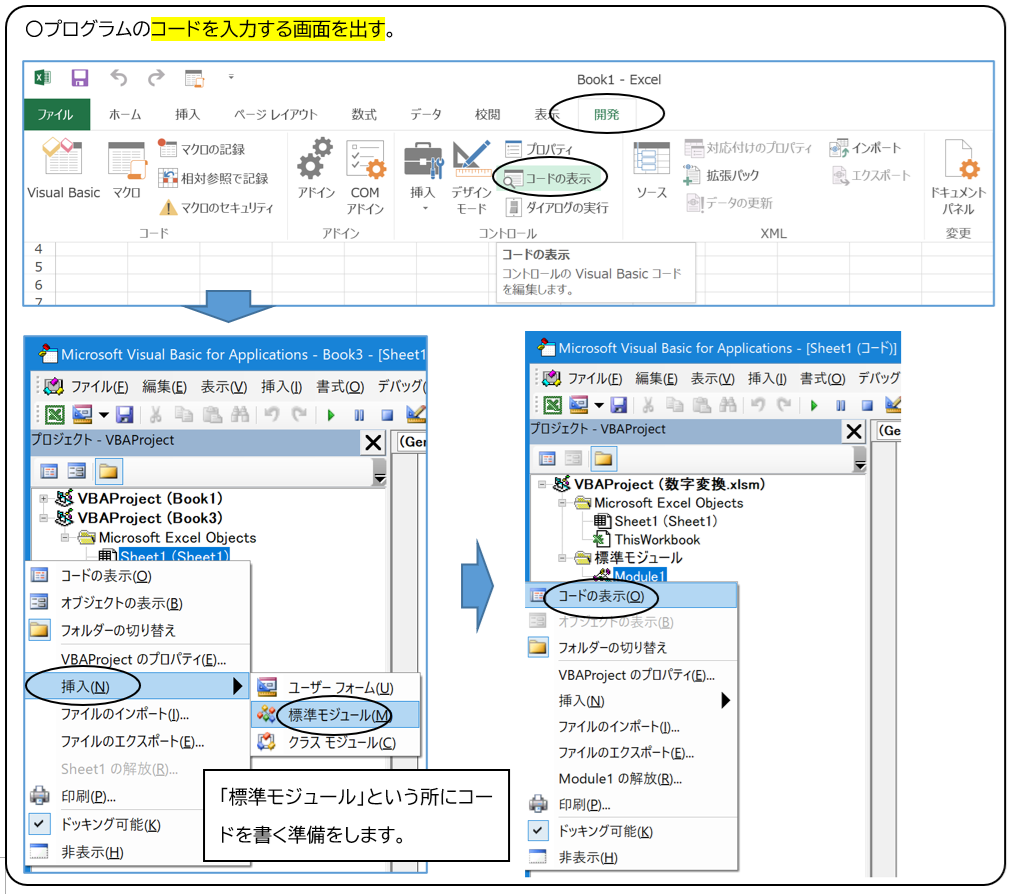The width and height of the screenshot is (1014, 895).
Task: Click the マクロの記録 icon
Action: (x=168, y=149)
